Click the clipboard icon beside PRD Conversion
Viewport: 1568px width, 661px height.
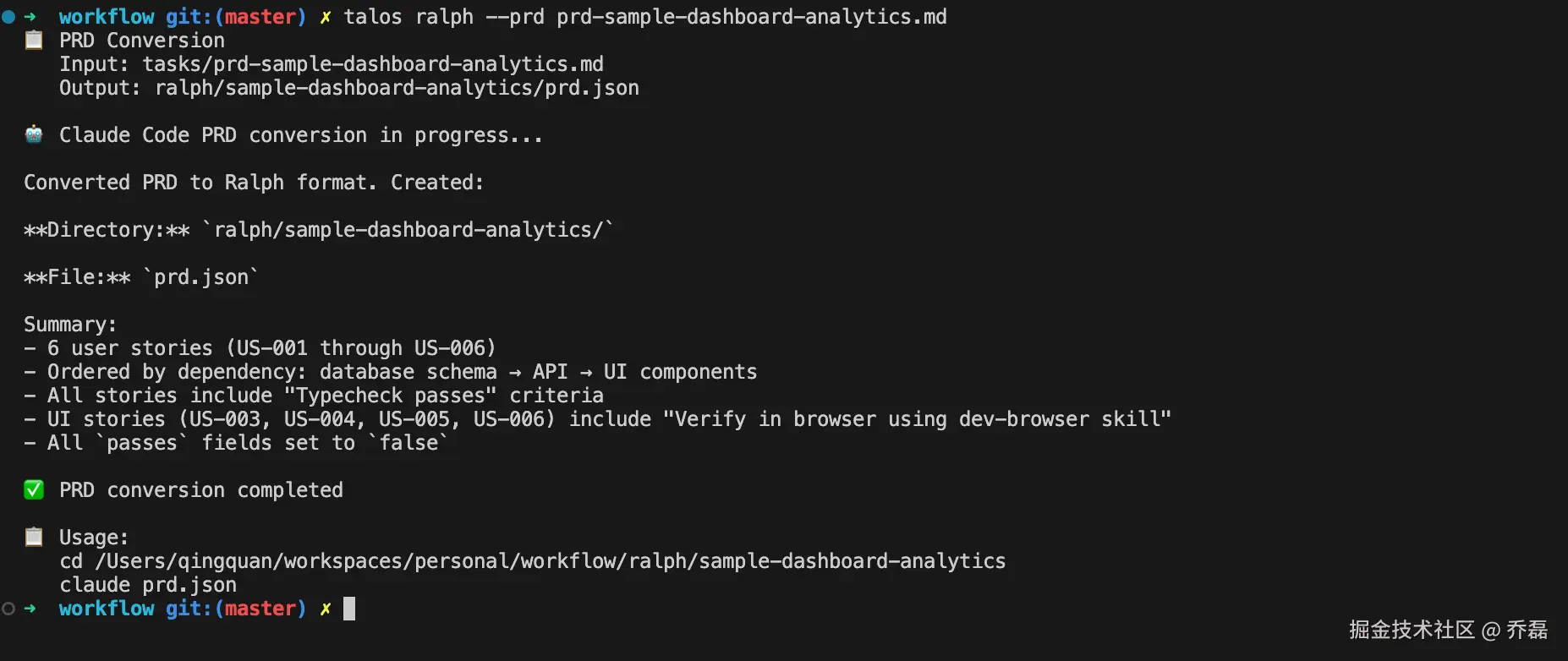click(34, 40)
